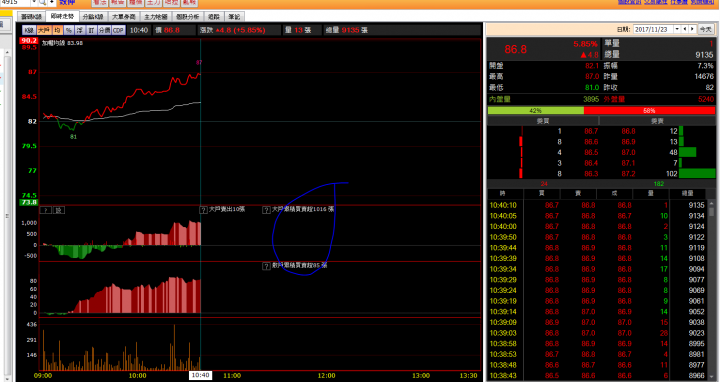Open the date picker dropdown arrow
The width and height of the screenshot is (720, 382).
677,29
